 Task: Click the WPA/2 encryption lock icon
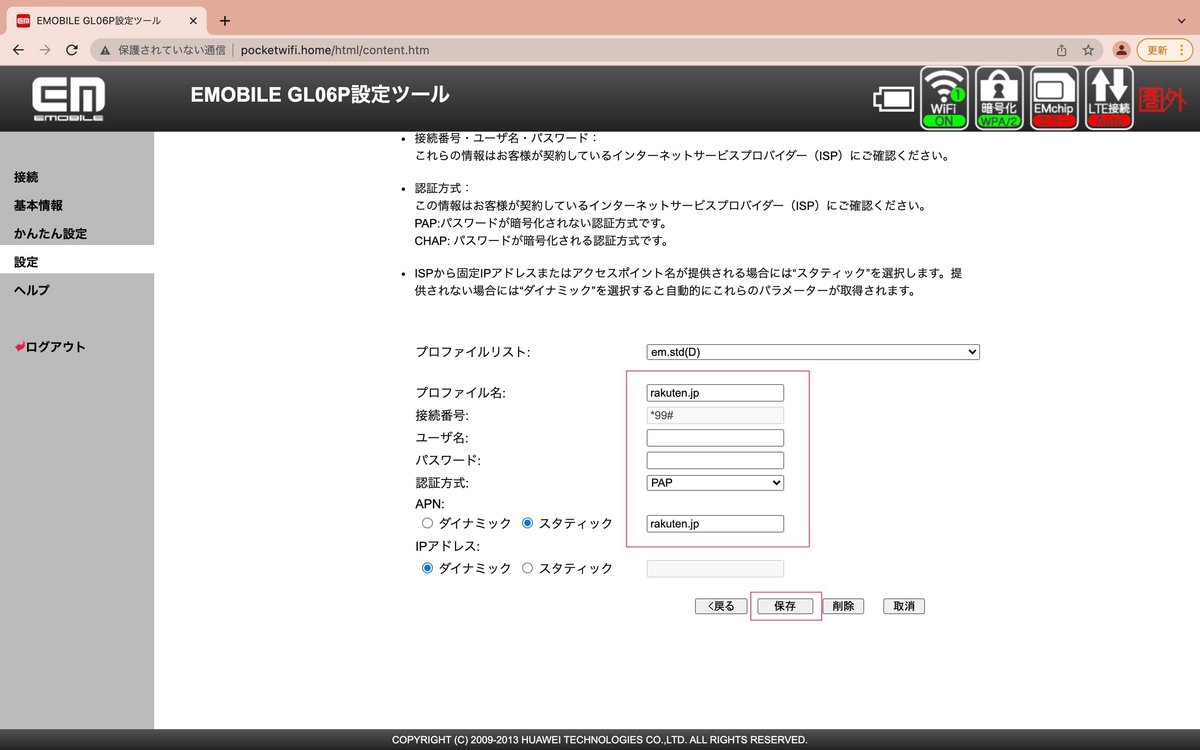point(999,98)
